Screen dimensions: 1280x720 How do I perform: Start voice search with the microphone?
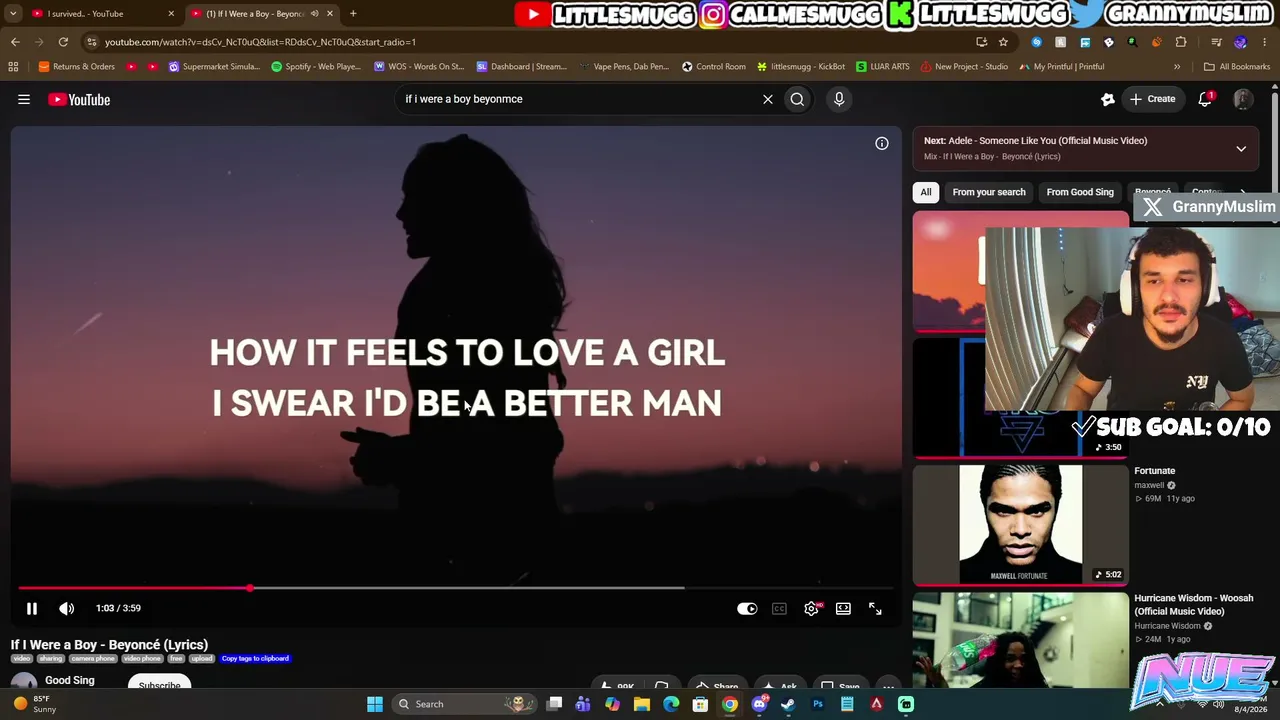839,99
